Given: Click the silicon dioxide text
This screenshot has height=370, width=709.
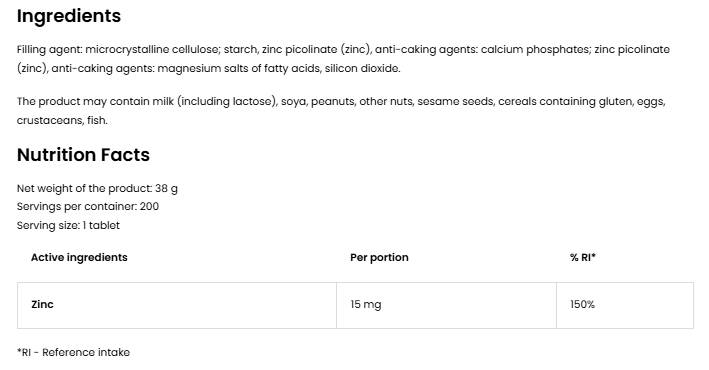Looking at the screenshot, I should coord(362,68).
